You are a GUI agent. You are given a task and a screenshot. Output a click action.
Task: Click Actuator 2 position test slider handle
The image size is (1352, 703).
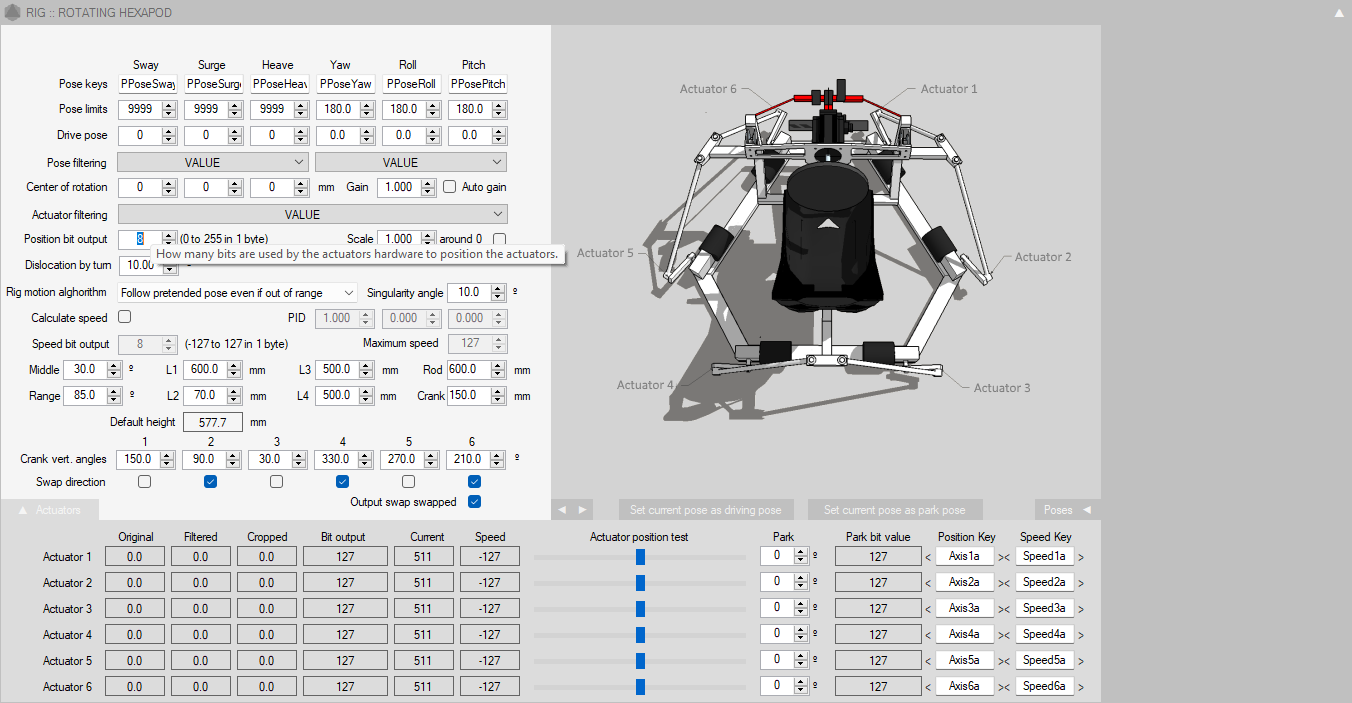click(x=640, y=583)
